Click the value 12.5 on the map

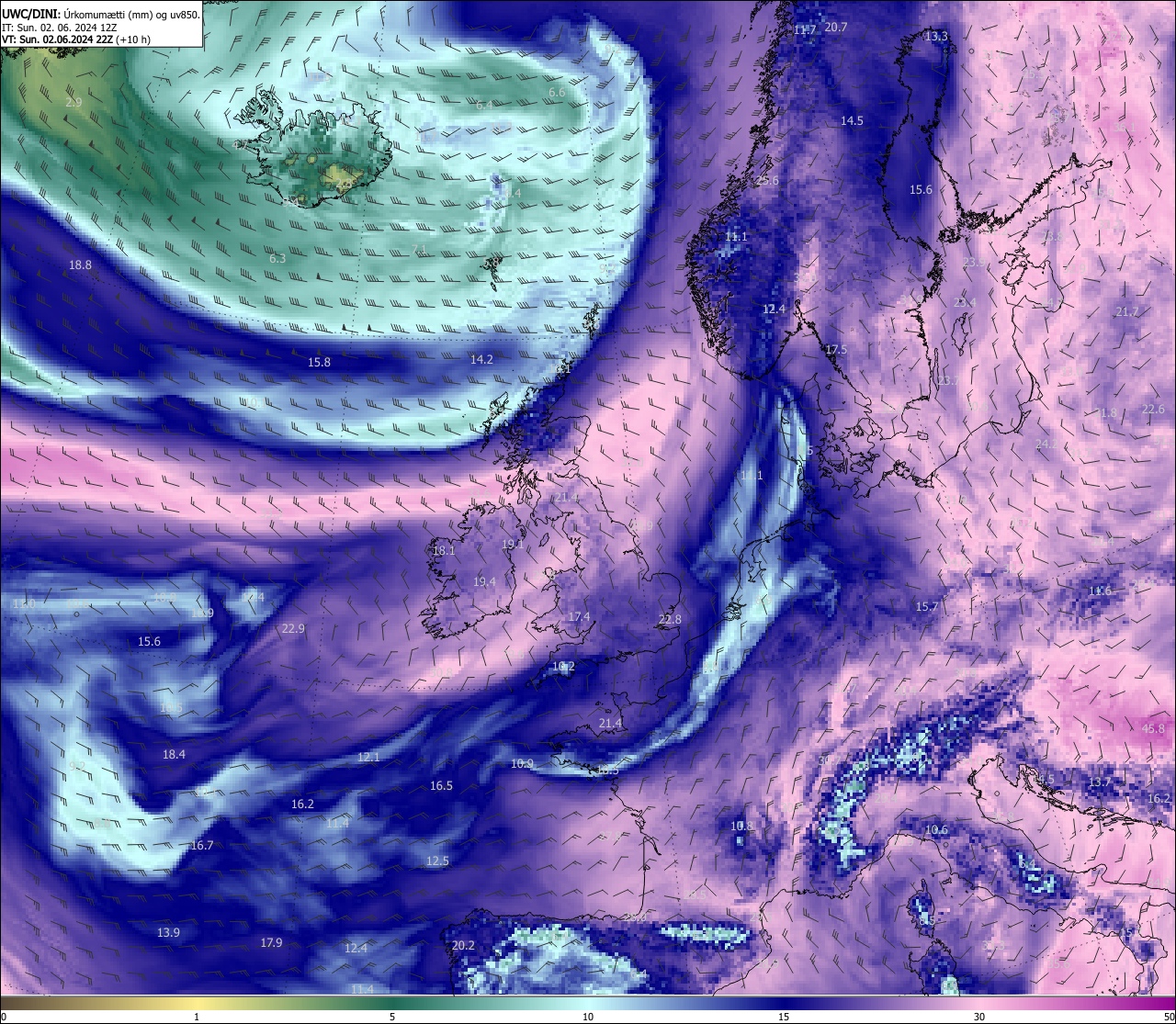coord(437,861)
